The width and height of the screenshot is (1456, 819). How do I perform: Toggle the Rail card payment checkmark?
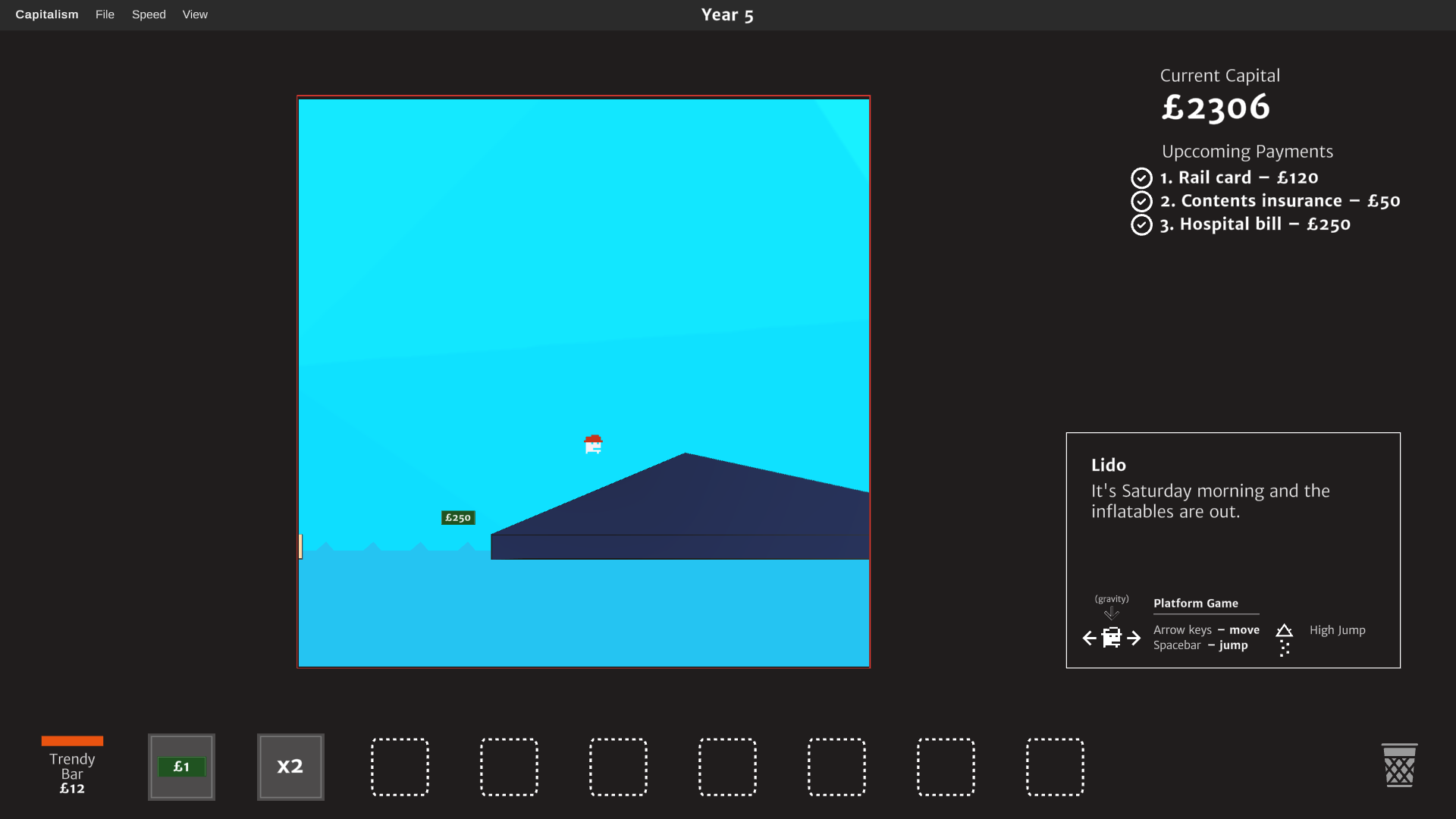pos(1141,178)
